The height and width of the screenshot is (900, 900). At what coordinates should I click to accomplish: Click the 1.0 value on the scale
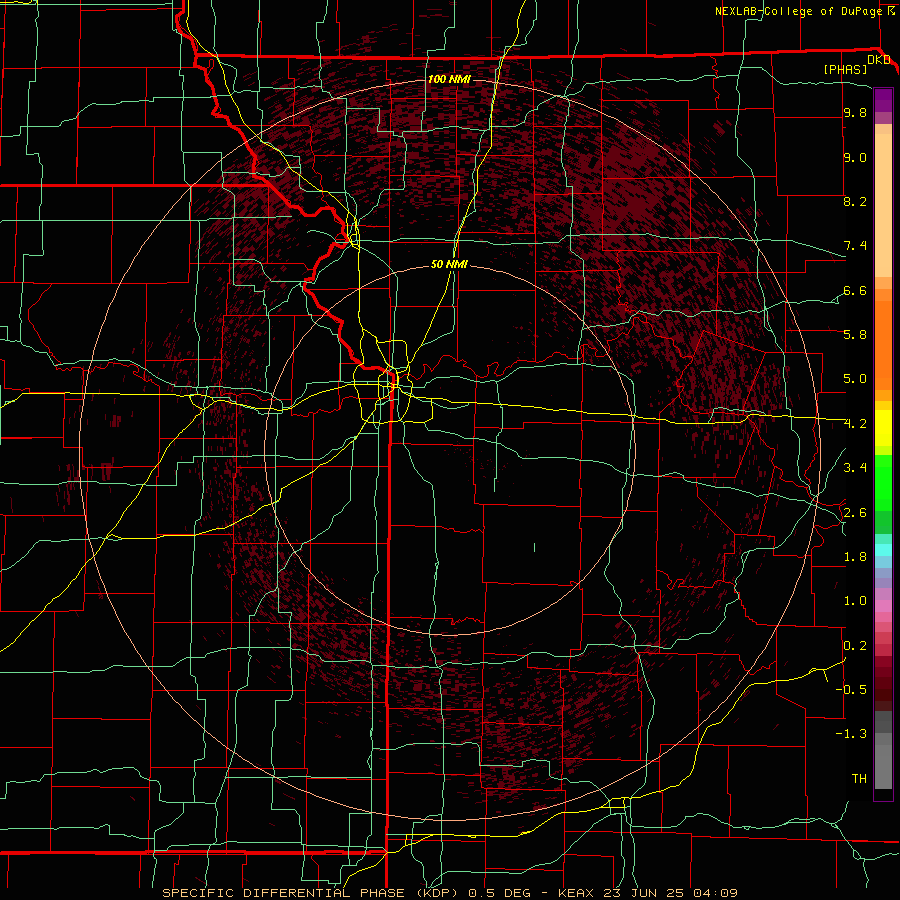[855, 601]
